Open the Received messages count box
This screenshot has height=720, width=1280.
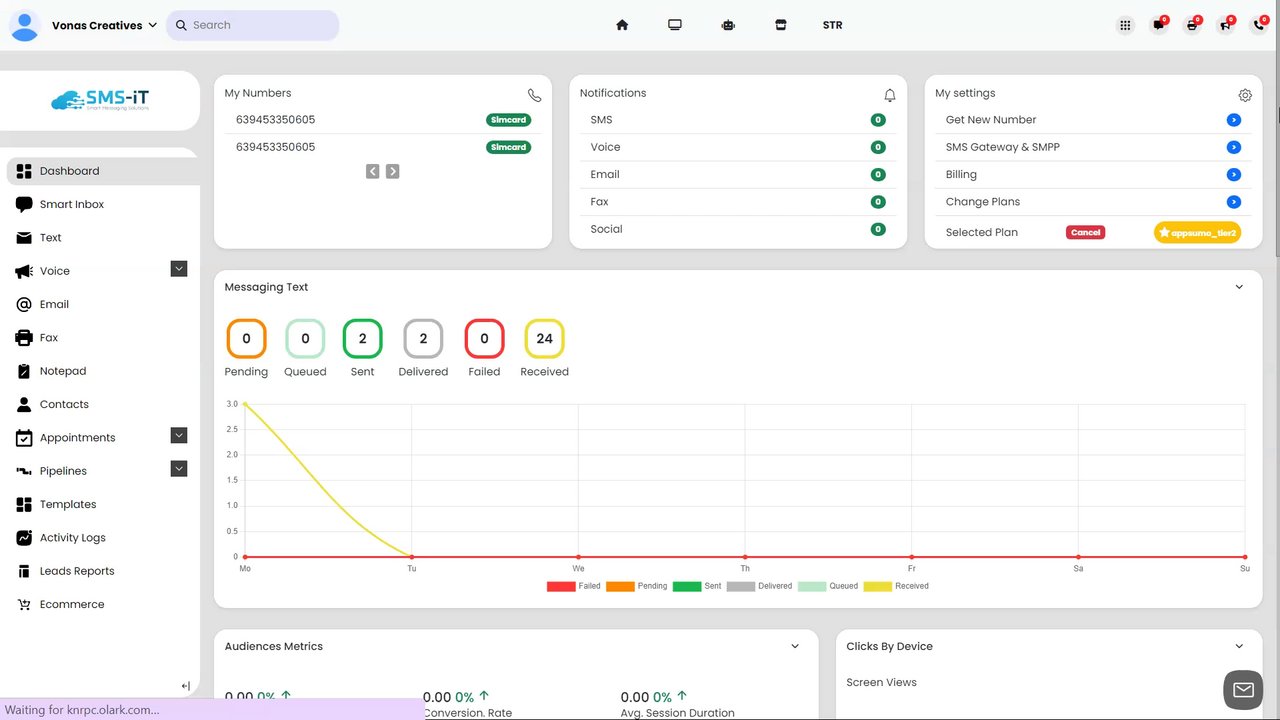pos(544,339)
